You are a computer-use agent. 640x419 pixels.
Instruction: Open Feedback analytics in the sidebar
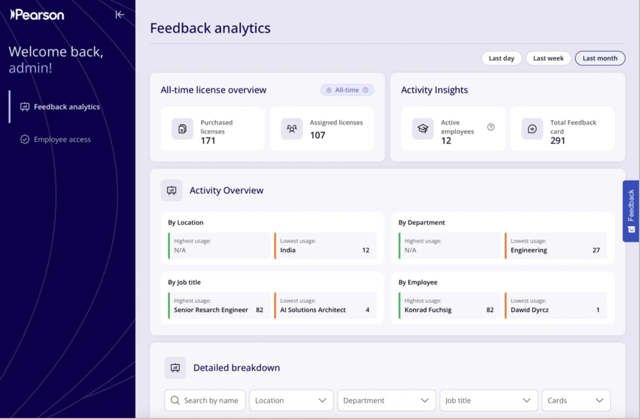60,107
